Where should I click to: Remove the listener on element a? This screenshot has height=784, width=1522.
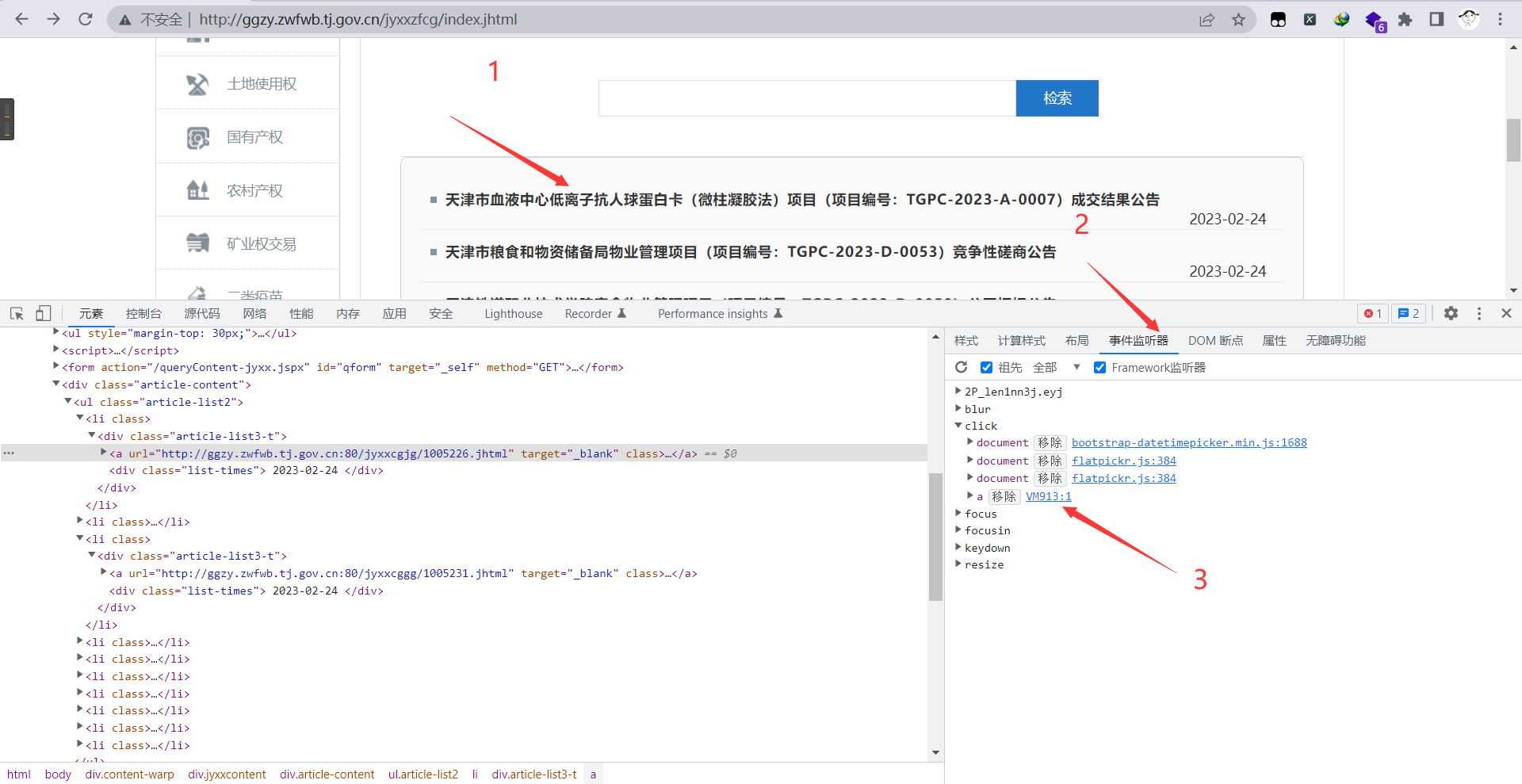click(x=1004, y=496)
